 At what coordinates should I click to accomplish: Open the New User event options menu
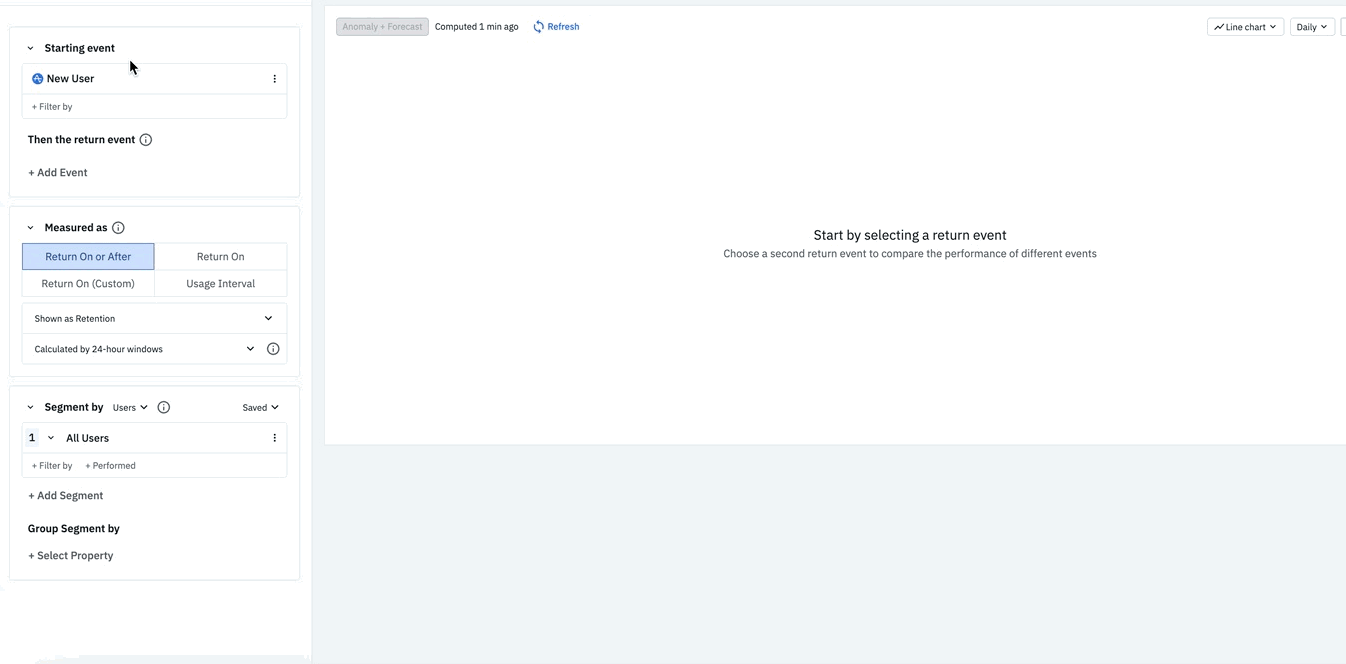point(275,78)
